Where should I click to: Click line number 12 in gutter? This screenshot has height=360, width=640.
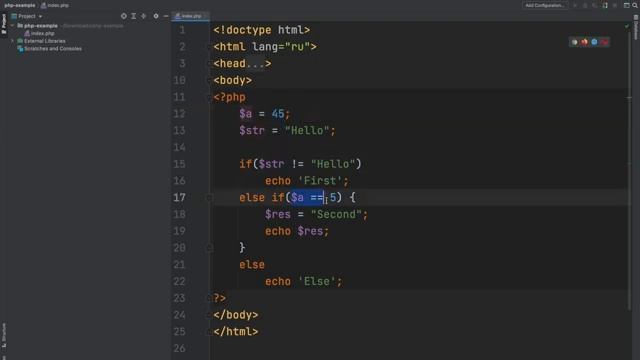pos(179,114)
